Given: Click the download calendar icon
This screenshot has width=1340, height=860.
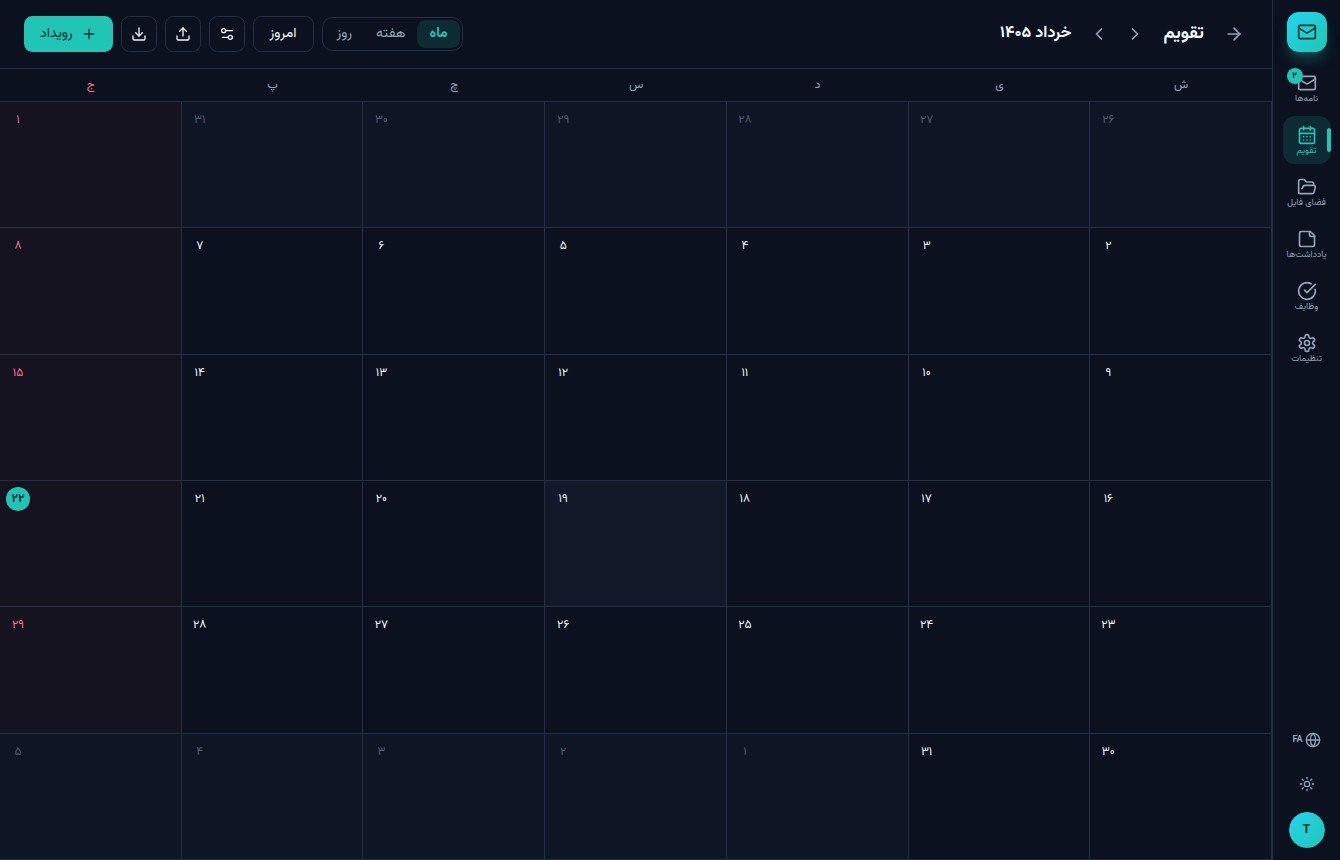Looking at the screenshot, I should coord(139,34).
